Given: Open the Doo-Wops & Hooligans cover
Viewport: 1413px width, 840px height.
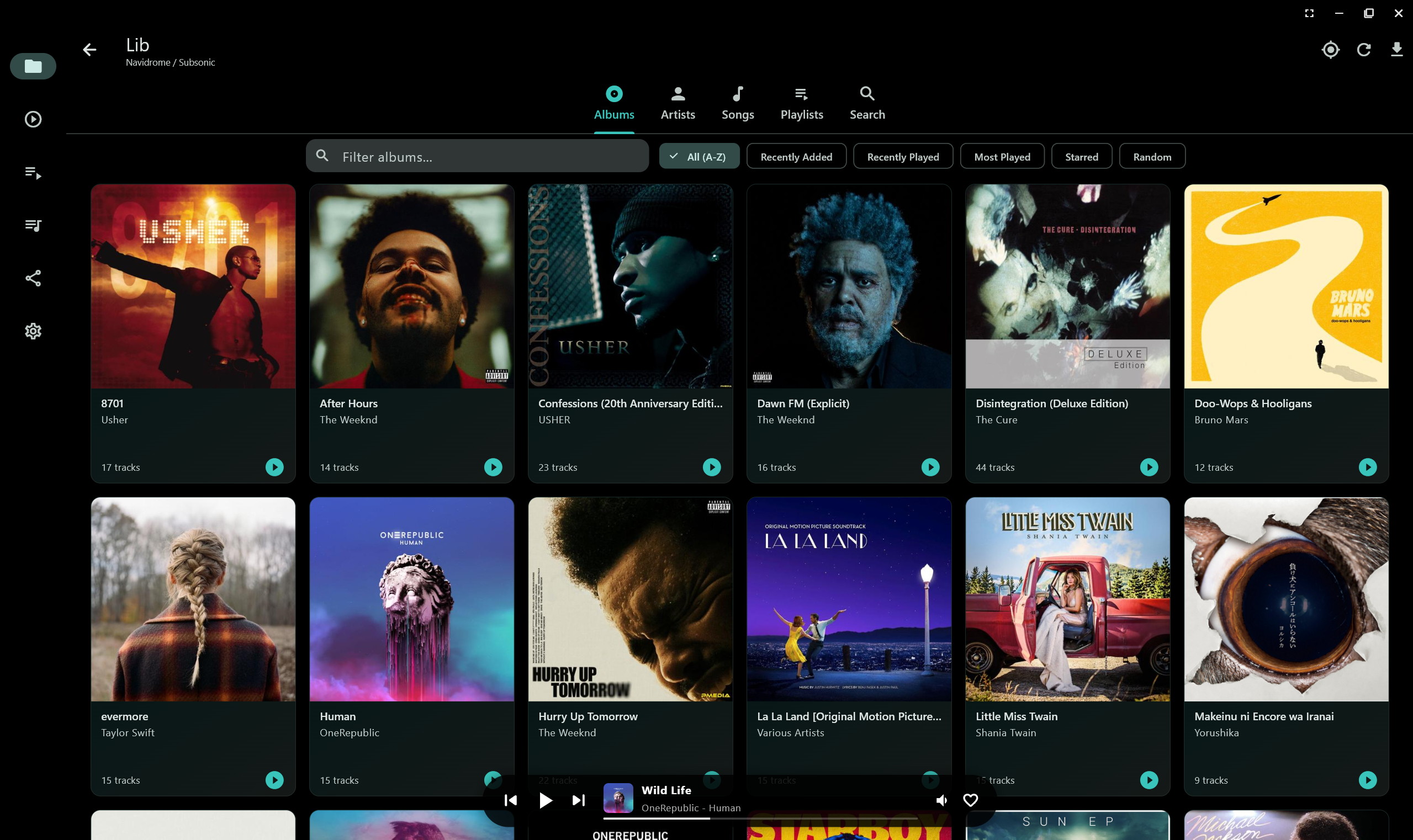Looking at the screenshot, I should pyautogui.click(x=1286, y=286).
